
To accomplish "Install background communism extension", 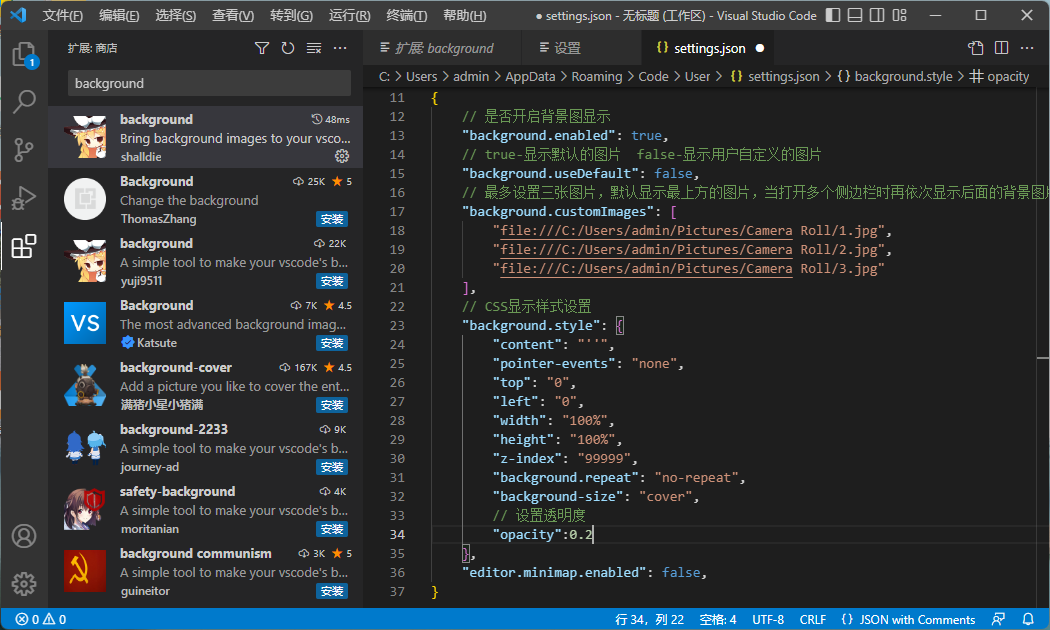I will click(331, 591).
